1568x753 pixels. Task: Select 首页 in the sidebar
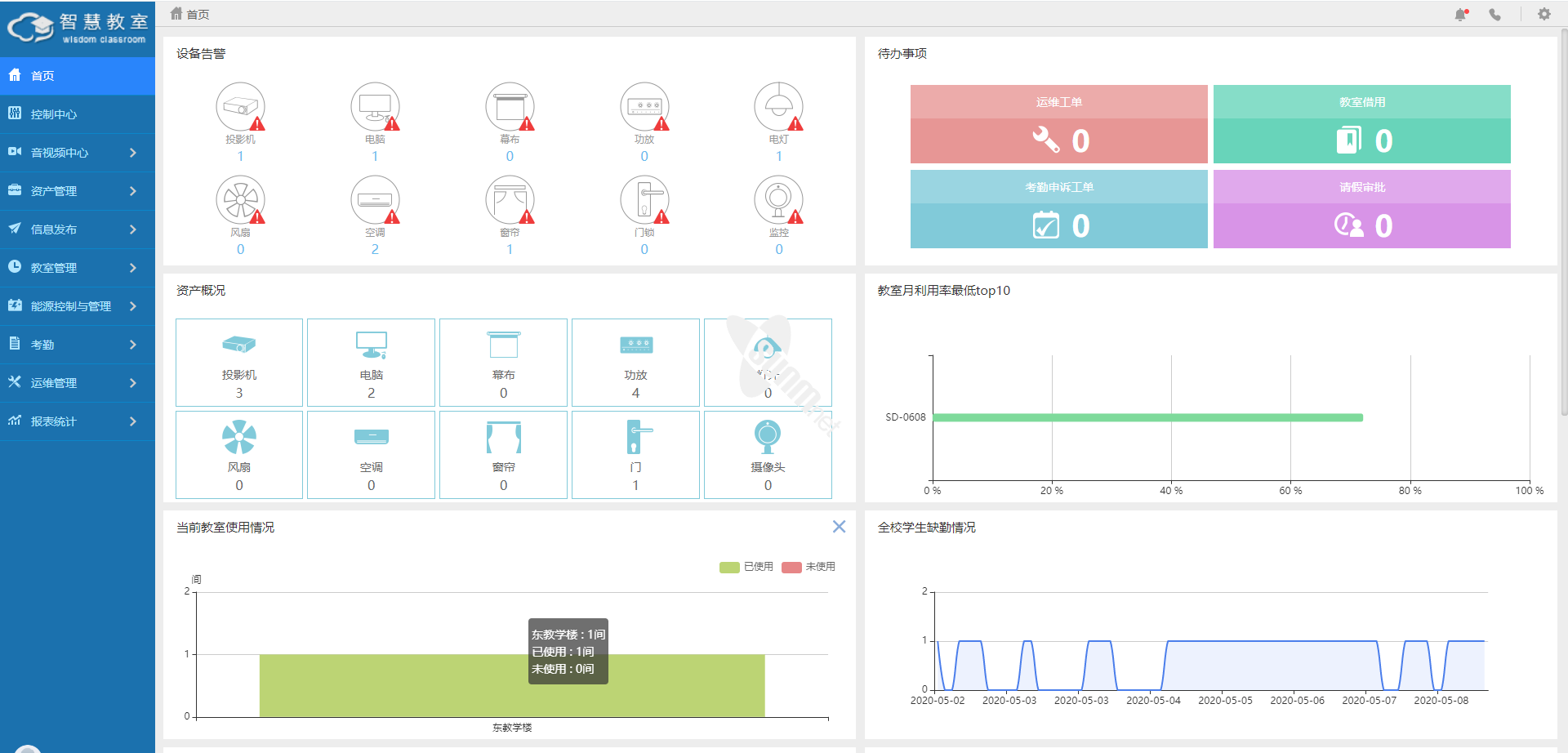pos(78,76)
